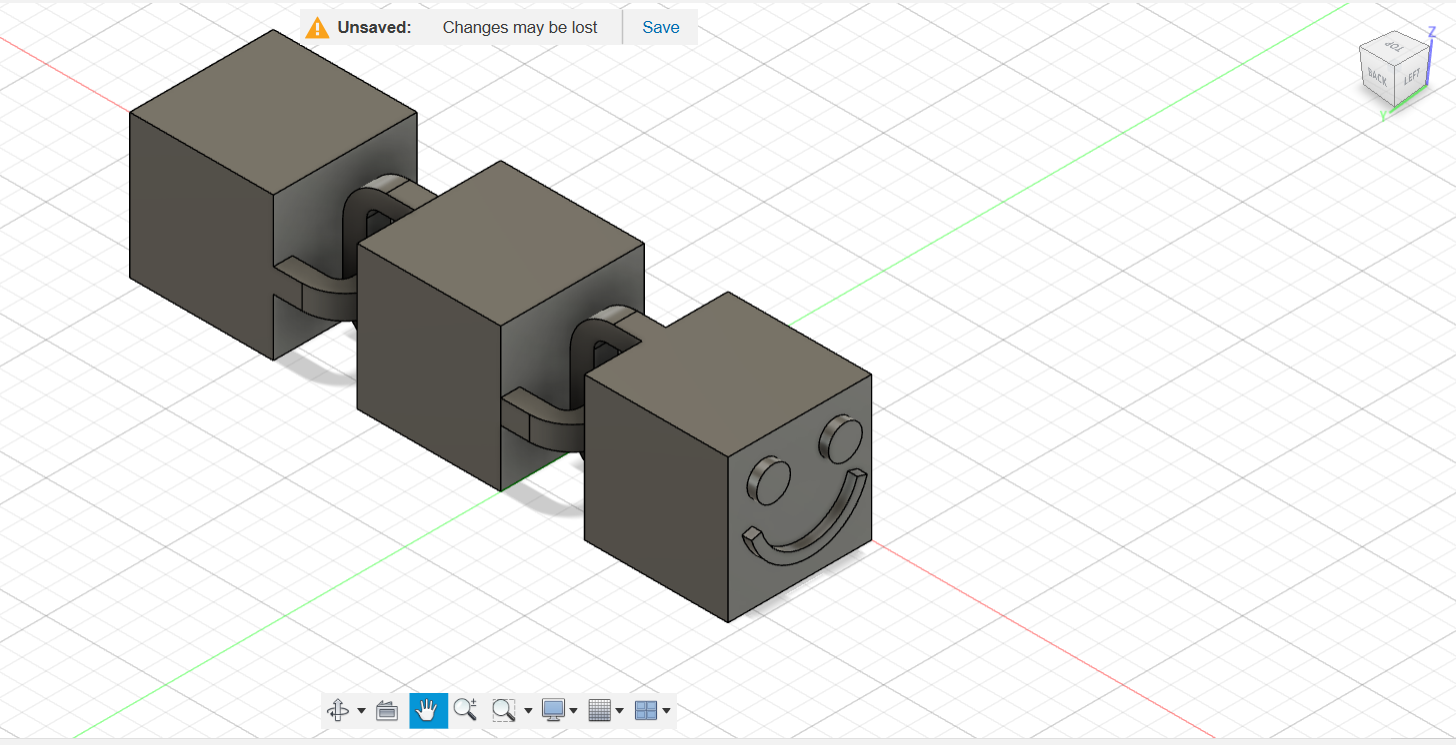Click the TOP face of ViewCube
Screen dimensions: 1456x745
coord(1392,47)
